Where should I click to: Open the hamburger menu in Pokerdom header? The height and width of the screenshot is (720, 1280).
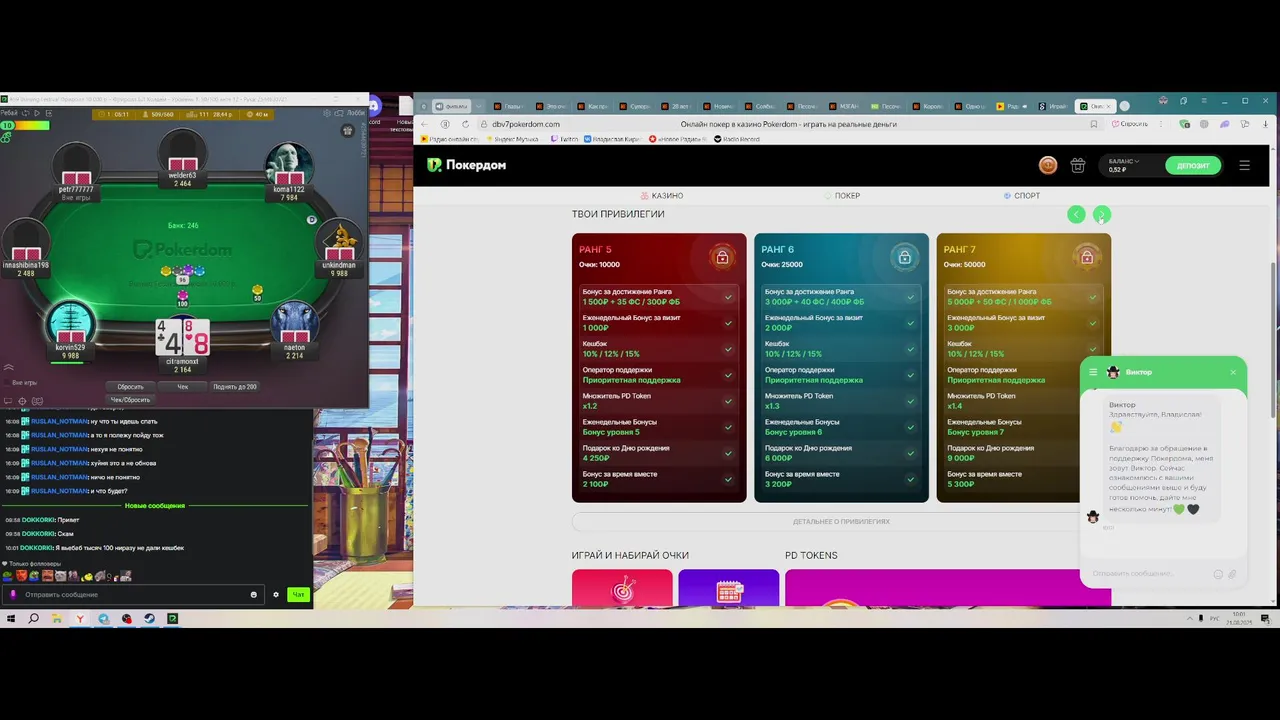(x=1244, y=165)
